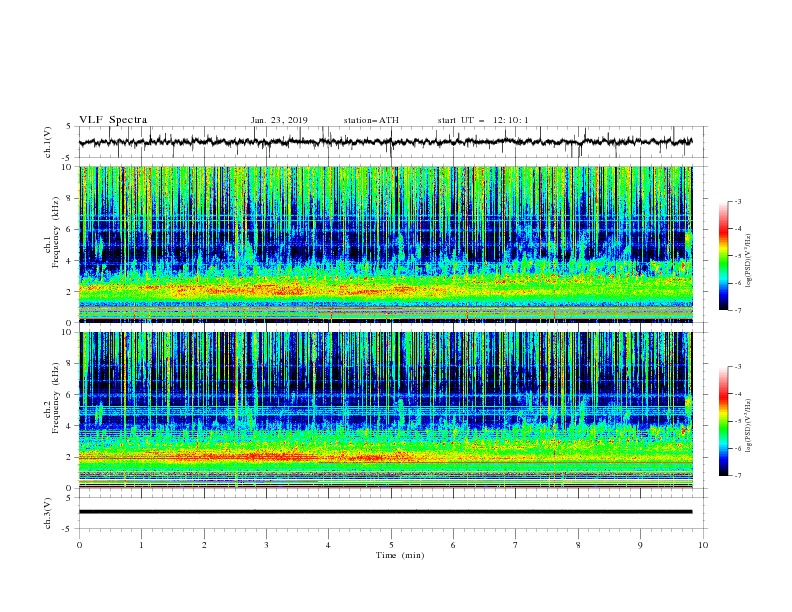Click the ch.1 spectrogram color scale bar
This screenshot has width=792, height=612.
(x=723, y=256)
